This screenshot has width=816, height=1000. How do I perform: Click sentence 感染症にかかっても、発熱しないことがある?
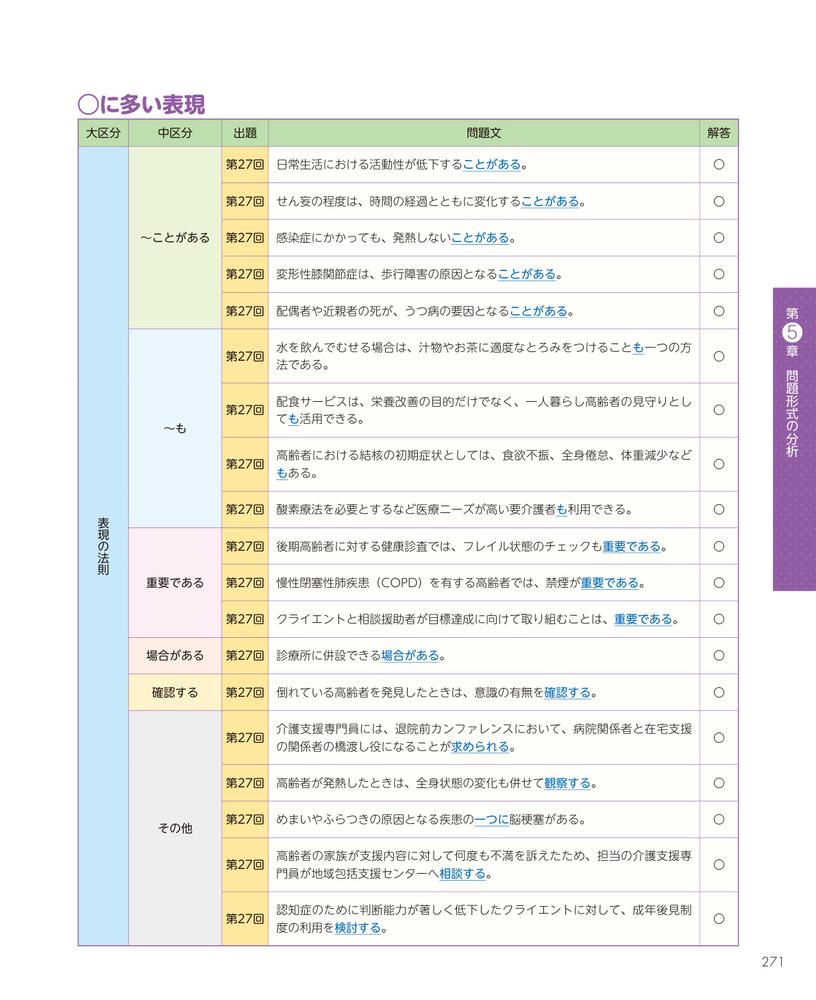pyautogui.click(x=396, y=238)
